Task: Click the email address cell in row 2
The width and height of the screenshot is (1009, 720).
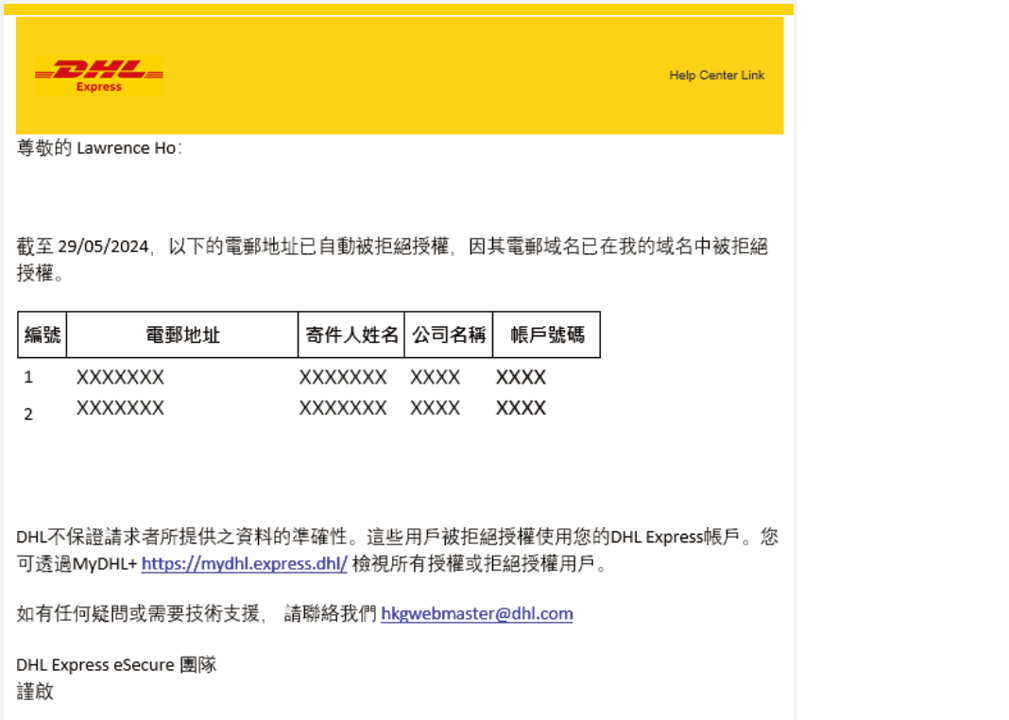Action: coord(120,408)
